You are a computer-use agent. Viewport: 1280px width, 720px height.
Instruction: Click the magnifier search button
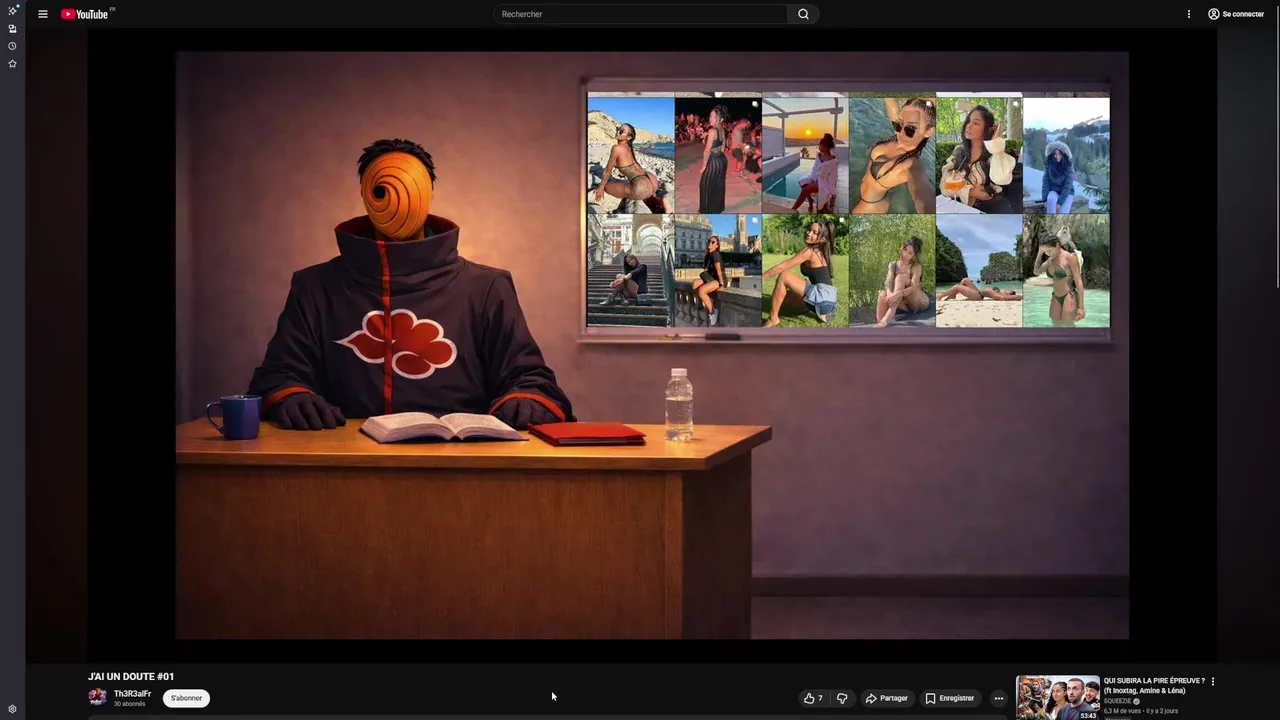point(803,14)
